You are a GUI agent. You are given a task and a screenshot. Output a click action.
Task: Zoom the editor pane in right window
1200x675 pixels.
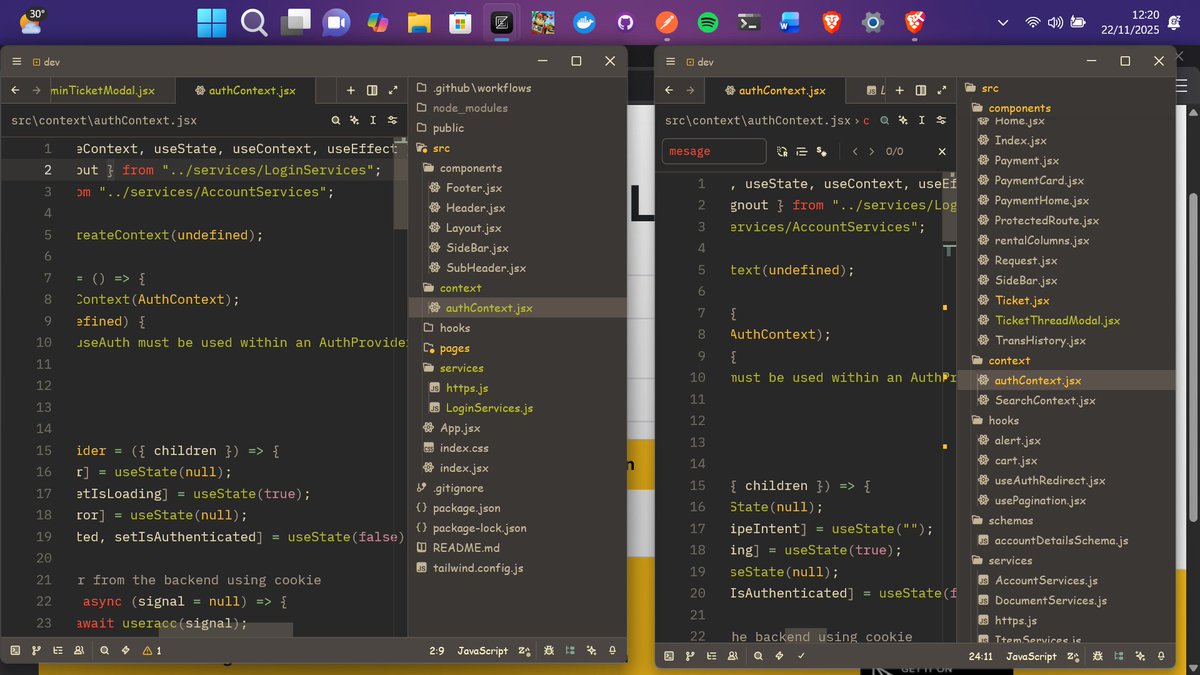942,90
